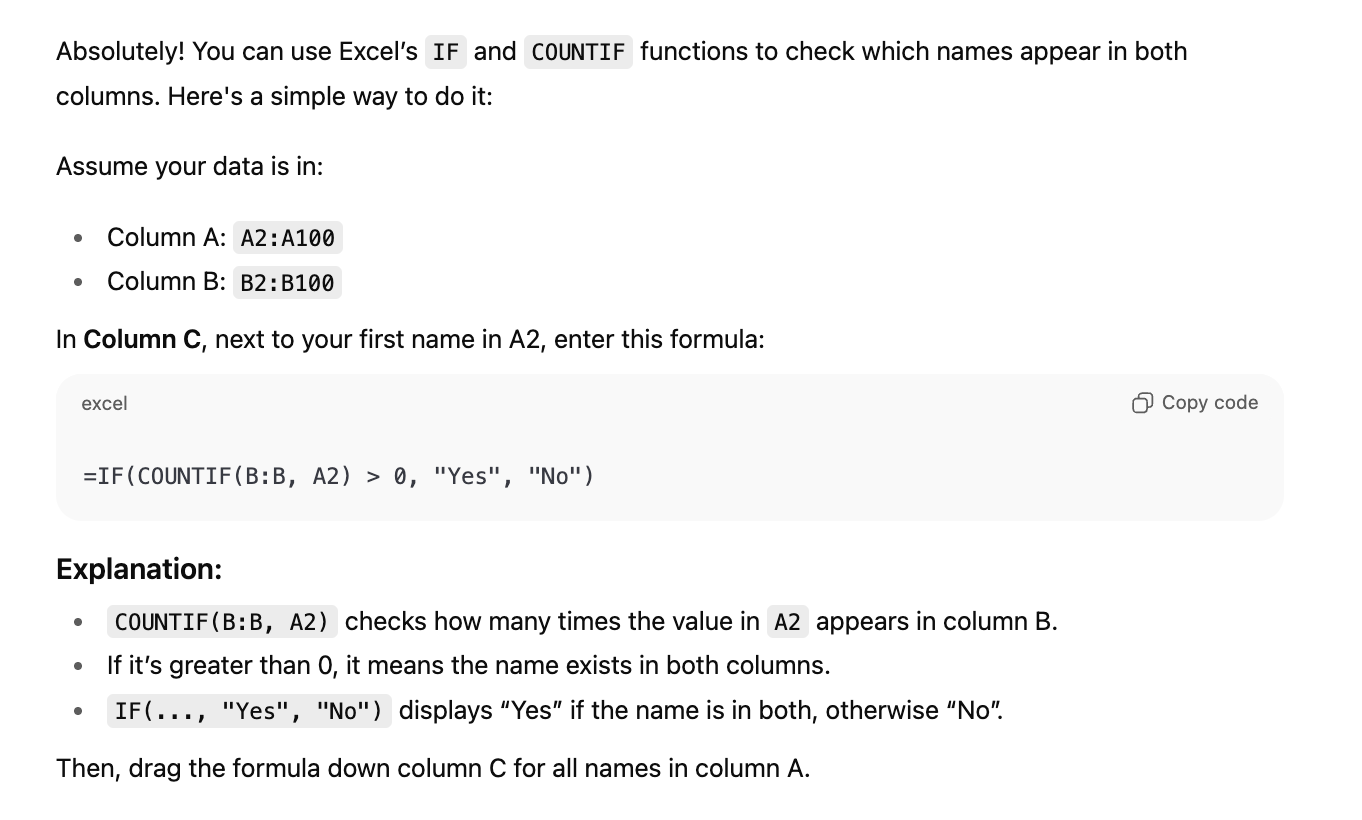Click the bold Column C text
The width and height of the screenshot is (1362, 820).
(x=143, y=340)
